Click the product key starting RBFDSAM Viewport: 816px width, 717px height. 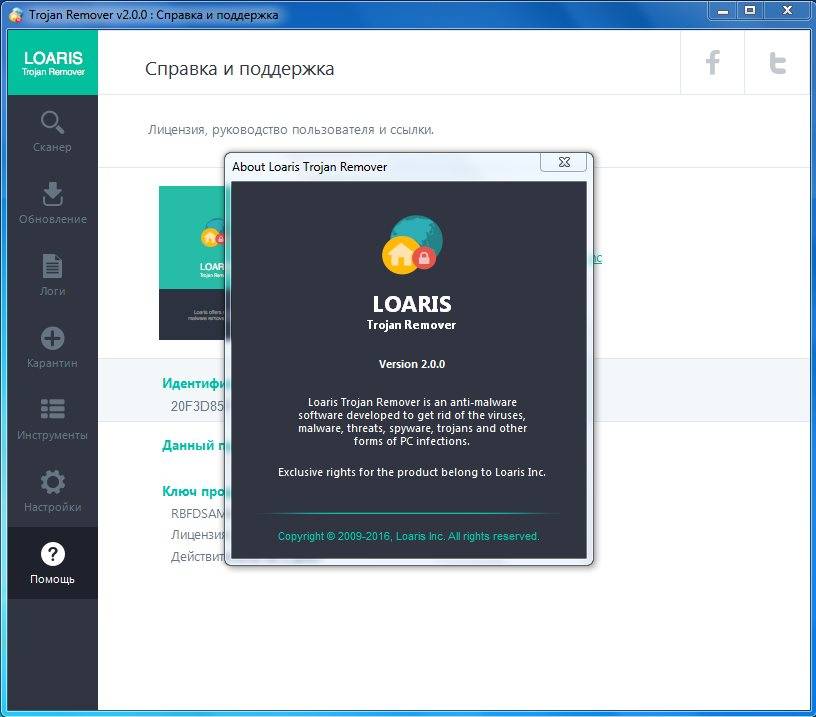(198, 514)
